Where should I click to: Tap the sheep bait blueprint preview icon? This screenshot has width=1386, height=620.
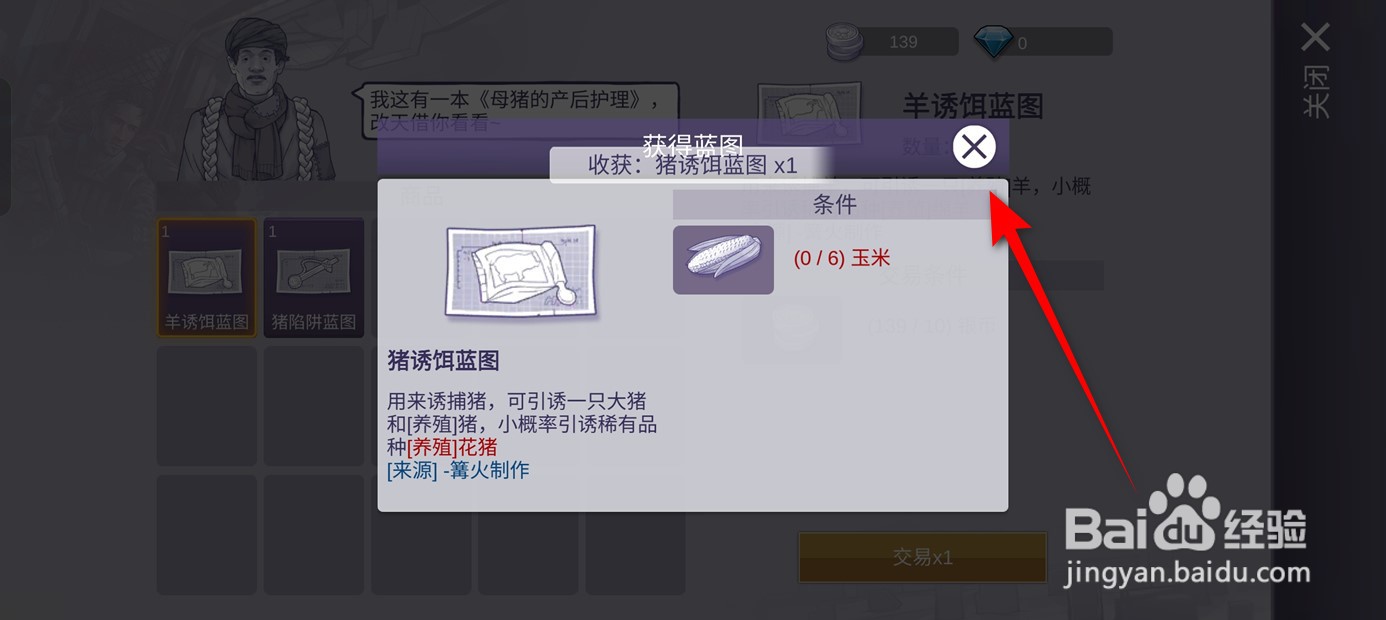coord(809,113)
